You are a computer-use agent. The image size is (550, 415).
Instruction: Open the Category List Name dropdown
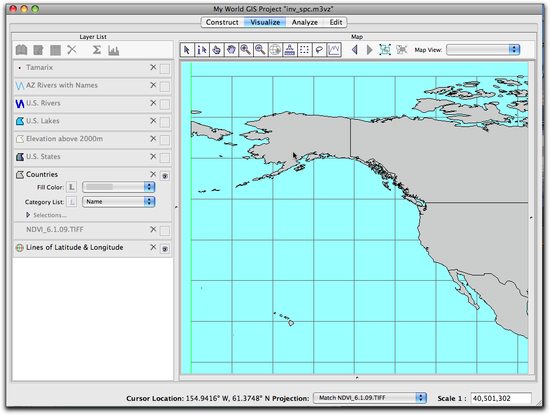(119, 202)
